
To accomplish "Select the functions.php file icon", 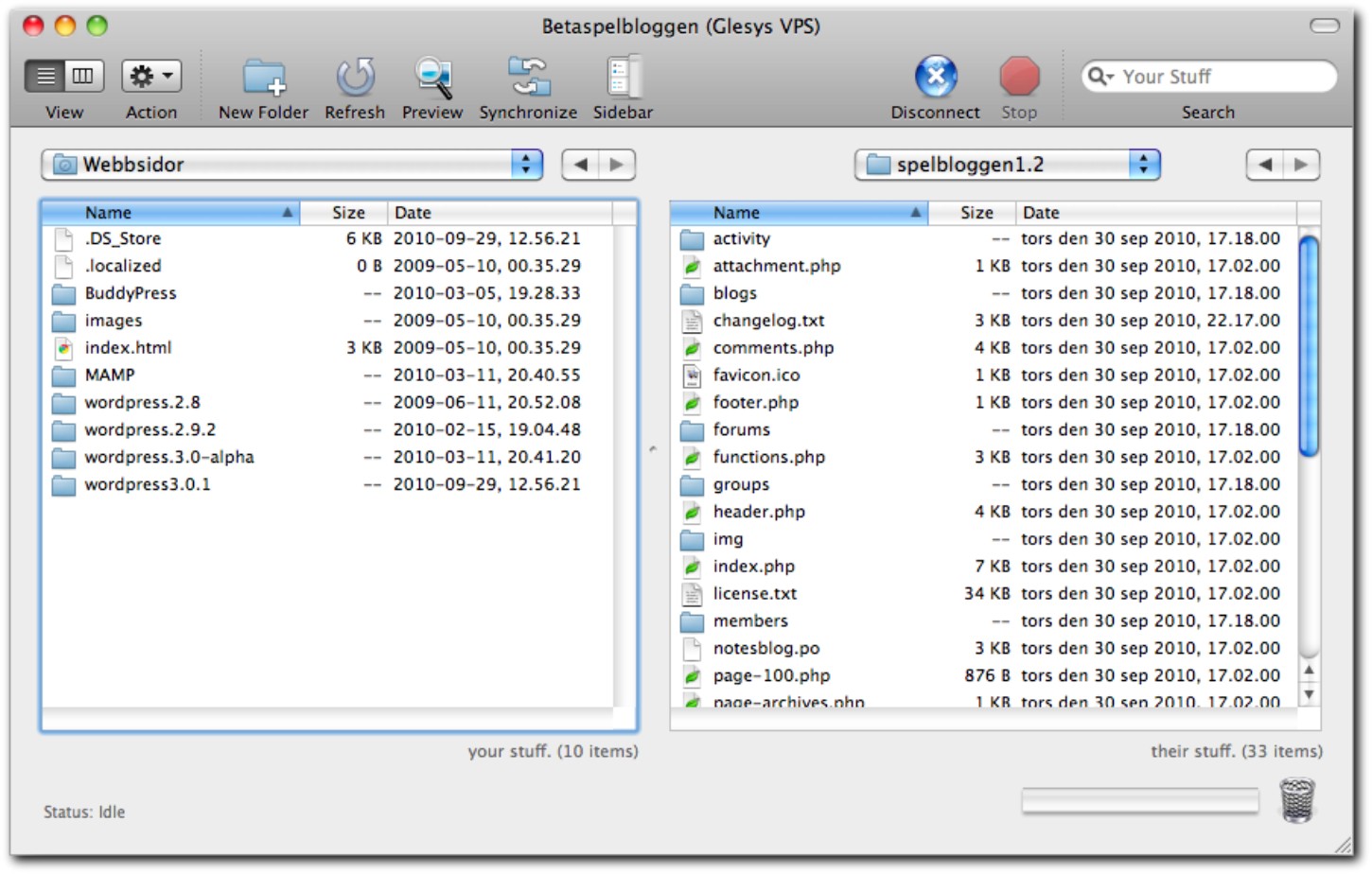I will 693,458.
